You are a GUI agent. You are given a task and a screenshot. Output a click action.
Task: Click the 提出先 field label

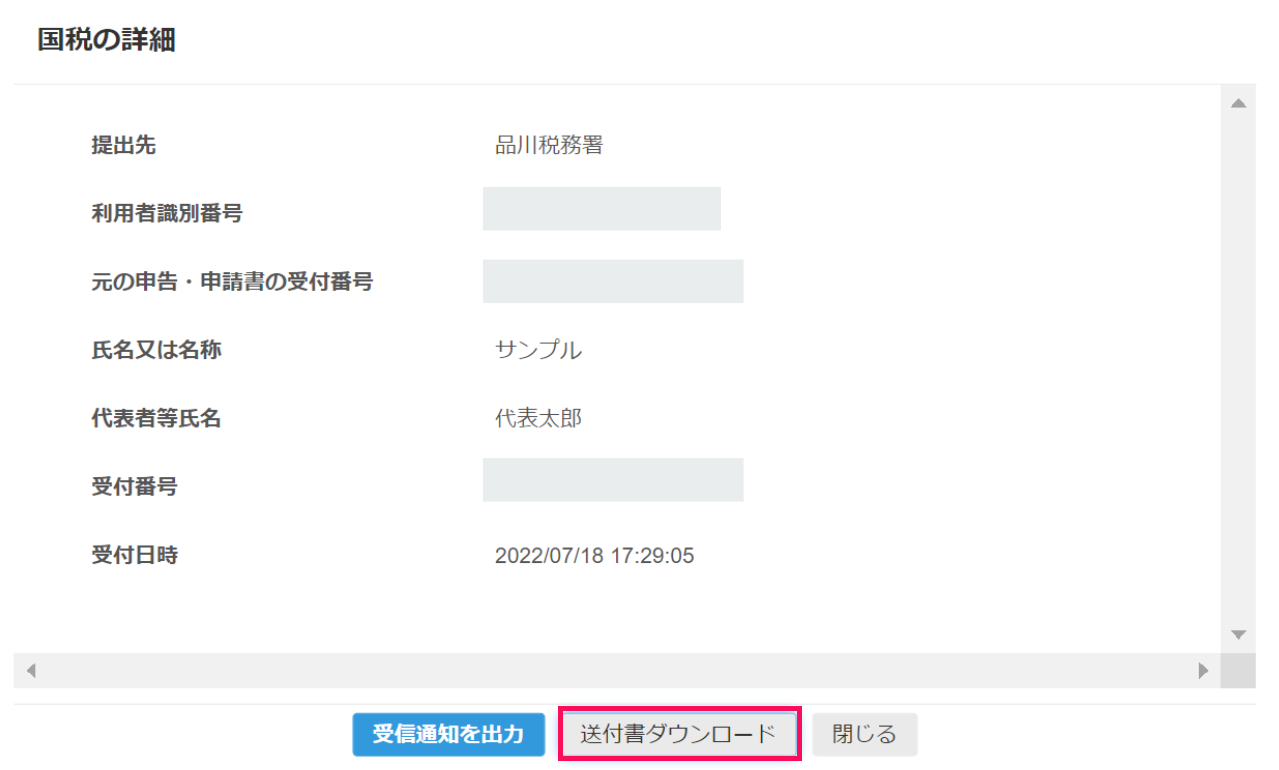point(123,146)
